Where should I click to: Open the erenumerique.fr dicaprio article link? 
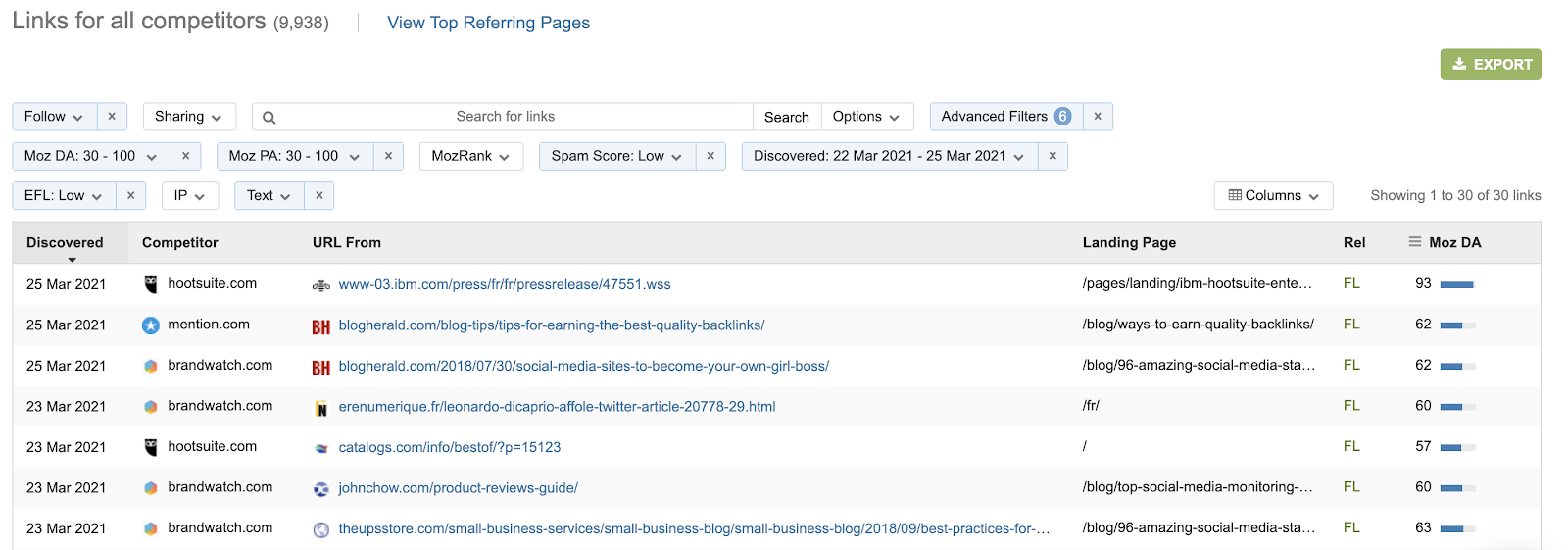click(x=557, y=407)
